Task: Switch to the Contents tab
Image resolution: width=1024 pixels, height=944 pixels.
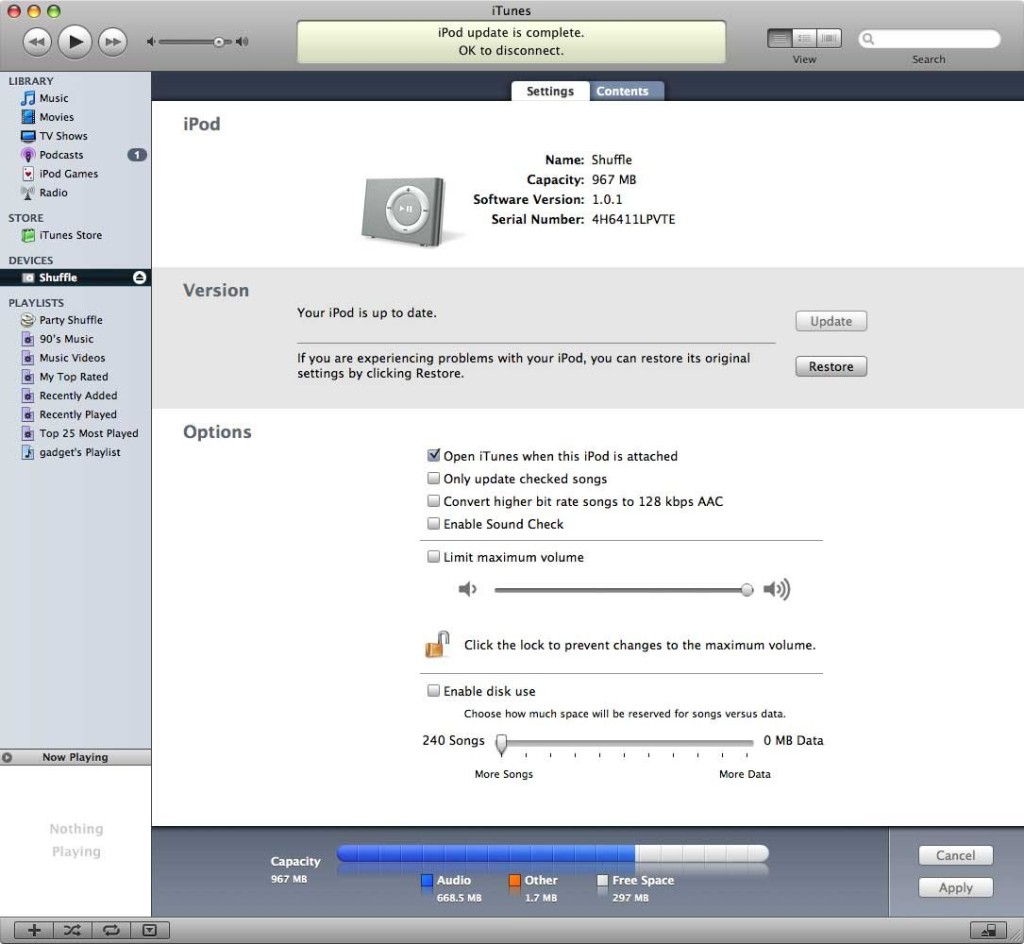Action: 626,90
